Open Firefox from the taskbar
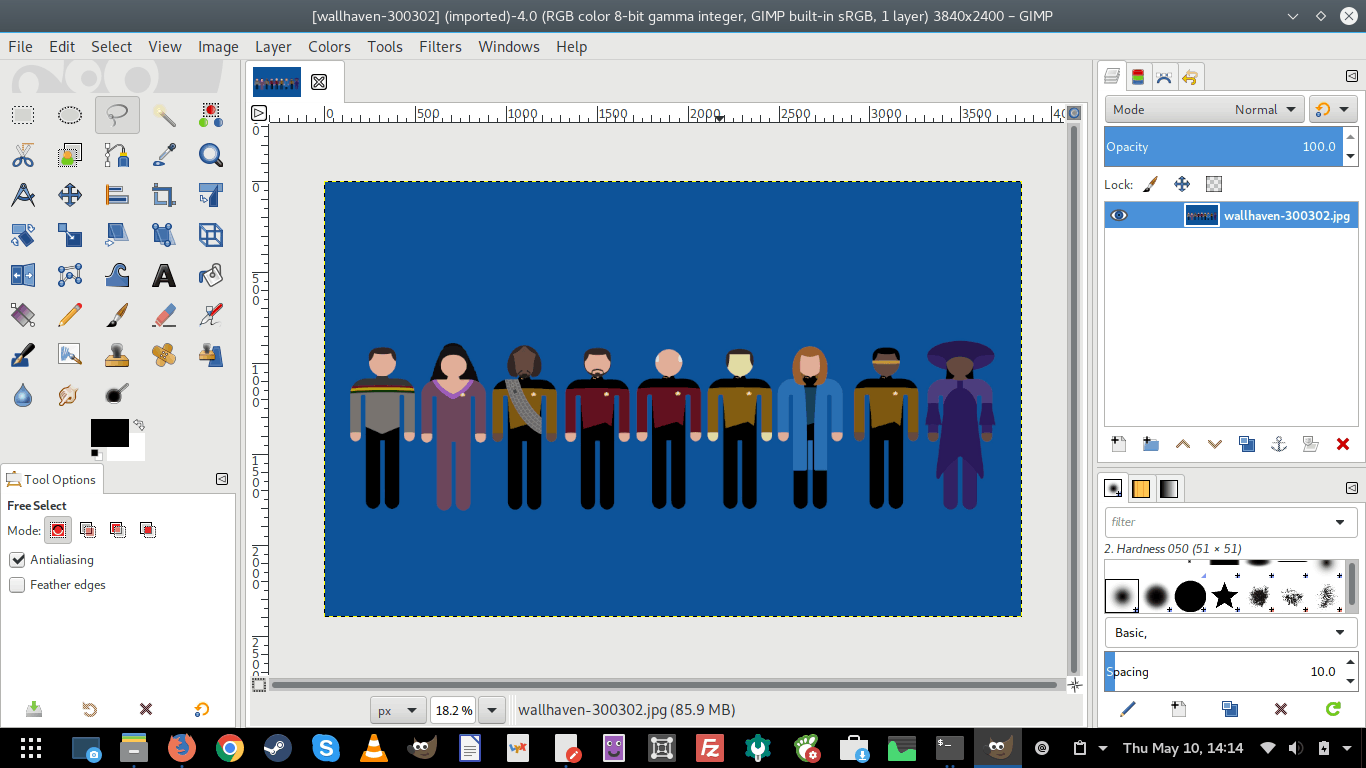 [x=182, y=747]
